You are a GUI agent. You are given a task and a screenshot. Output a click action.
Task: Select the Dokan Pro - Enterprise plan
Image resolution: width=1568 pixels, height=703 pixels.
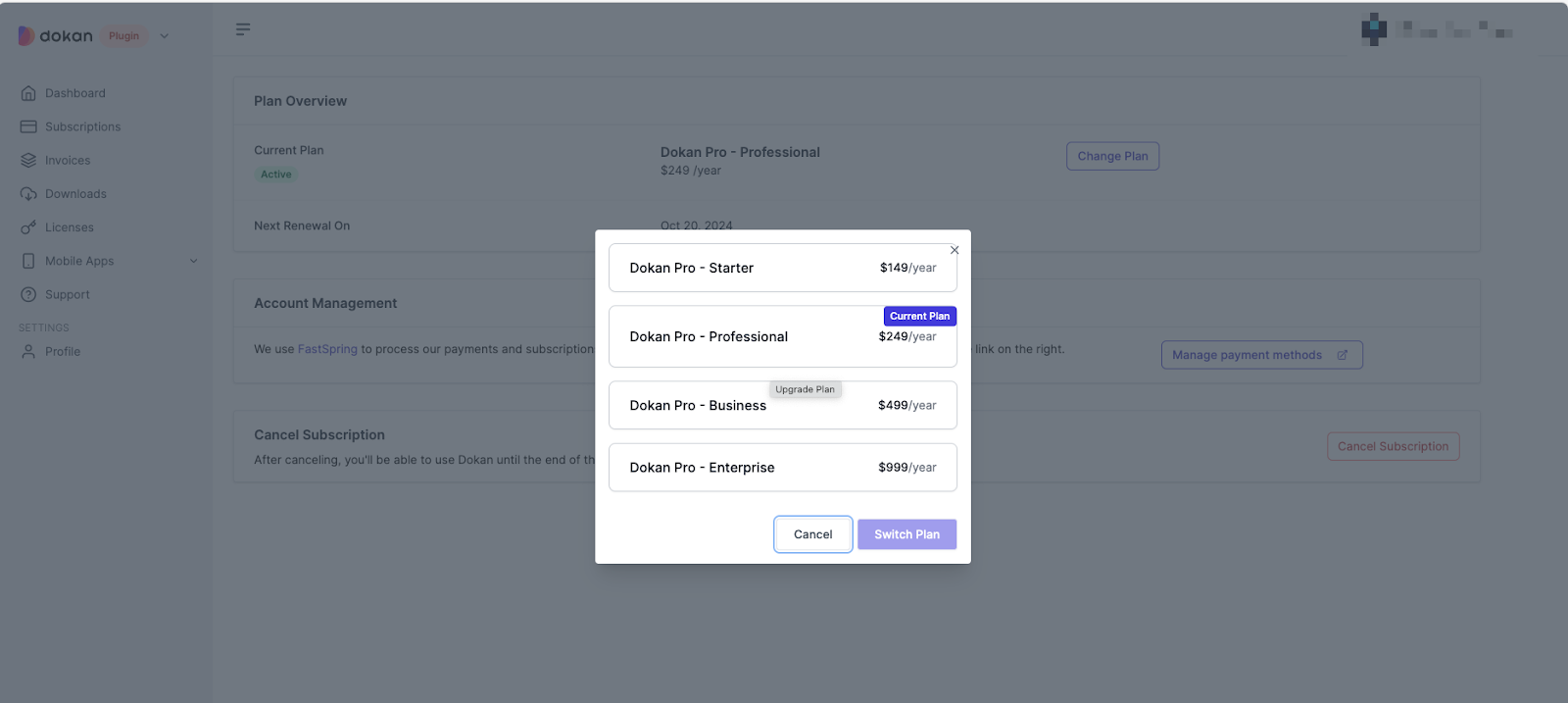[x=782, y=468]
